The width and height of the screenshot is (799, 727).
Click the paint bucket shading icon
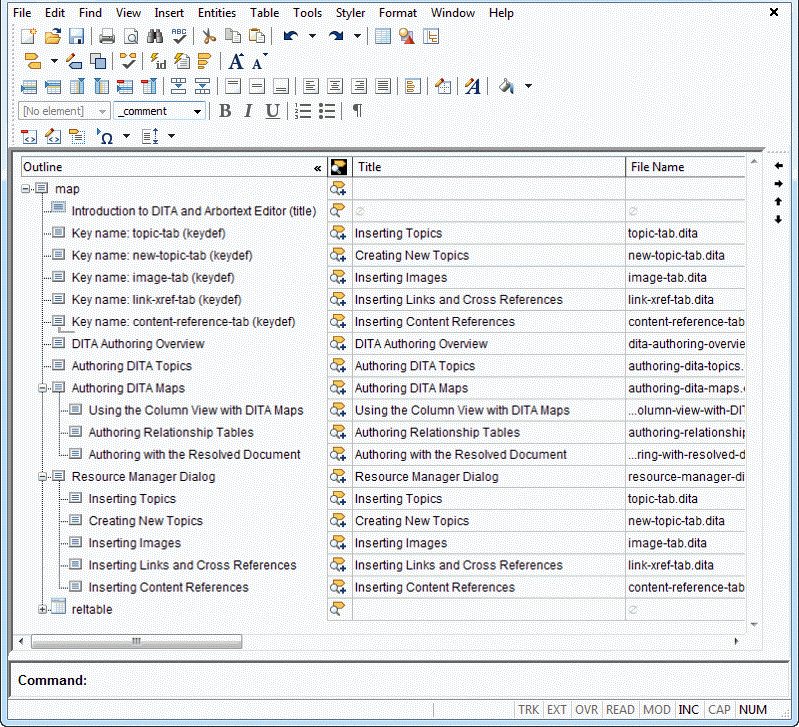[x=506, y=86]
